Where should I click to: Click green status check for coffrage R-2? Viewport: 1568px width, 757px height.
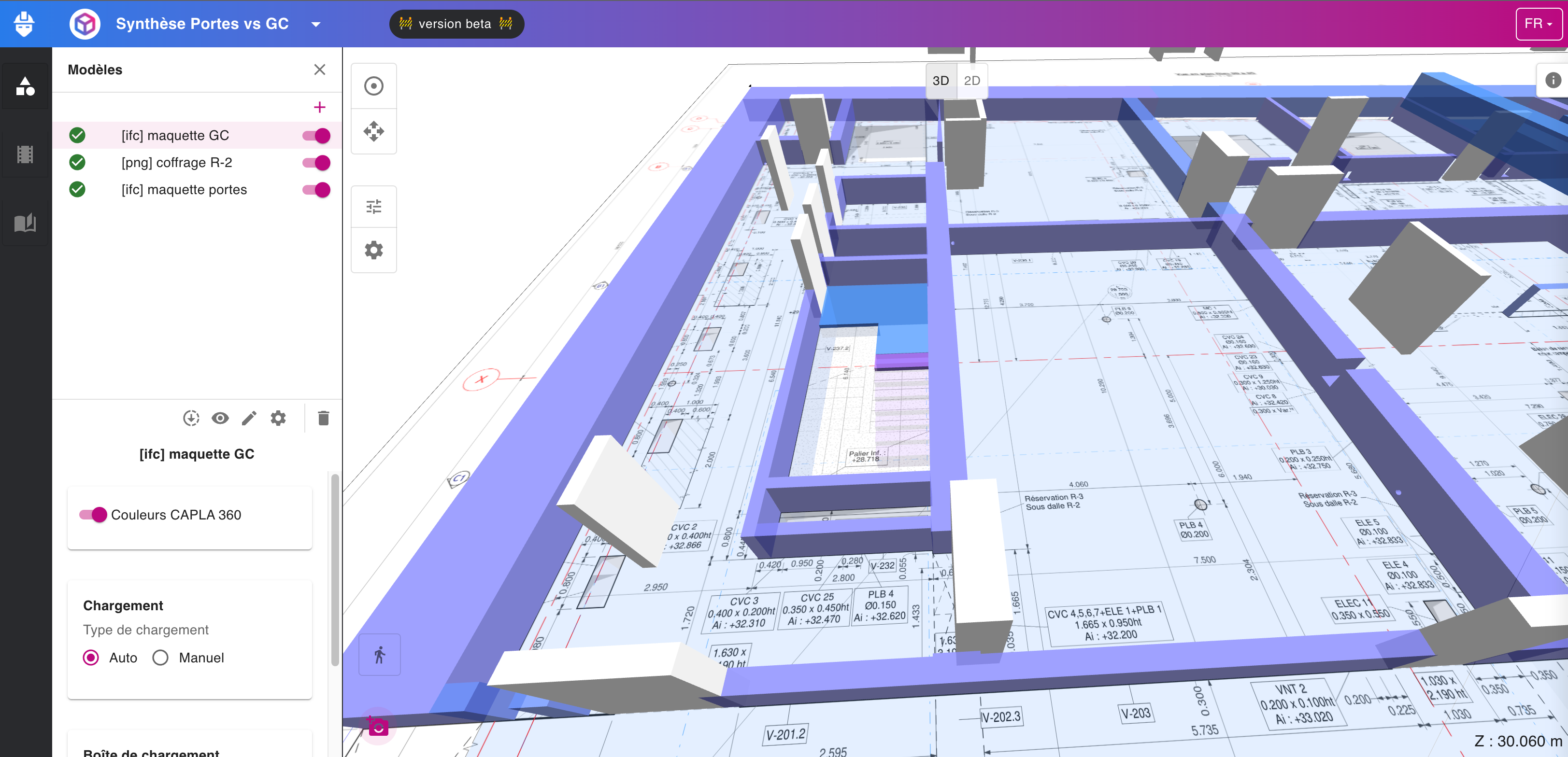[x=77, y=163]
